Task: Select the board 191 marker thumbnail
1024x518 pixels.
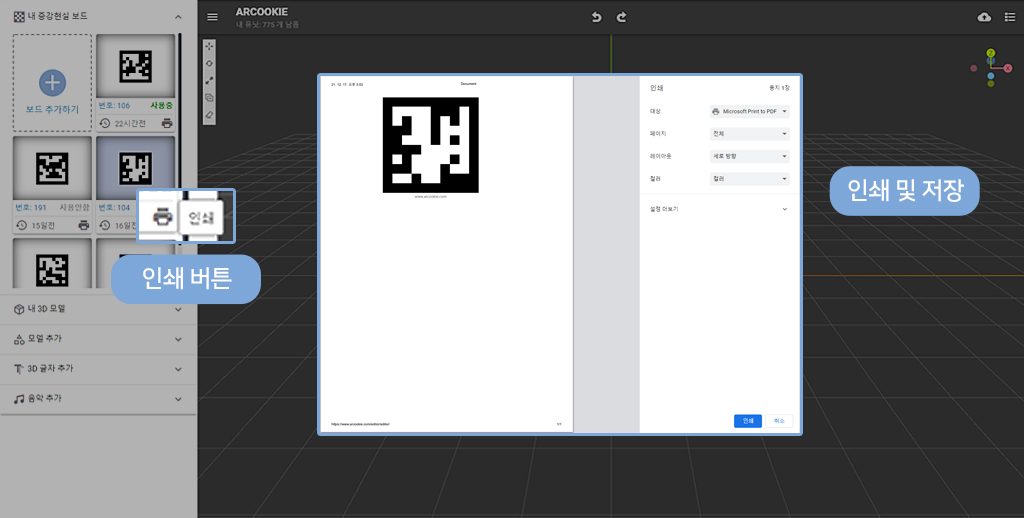Action: tap(52, 168)
